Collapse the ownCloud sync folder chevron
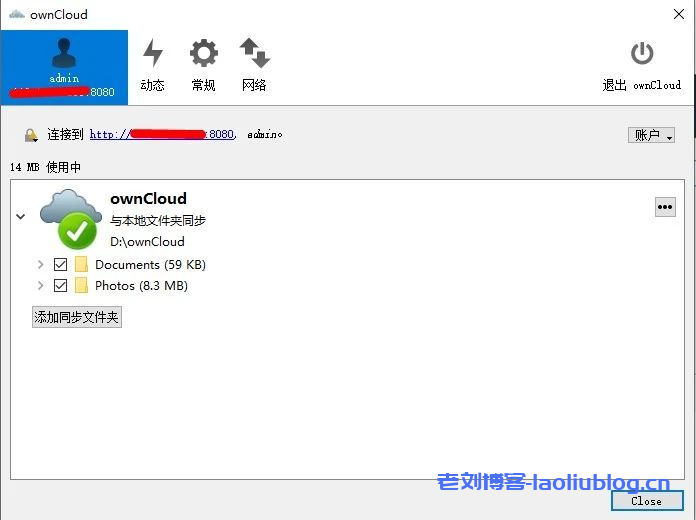 20,217
